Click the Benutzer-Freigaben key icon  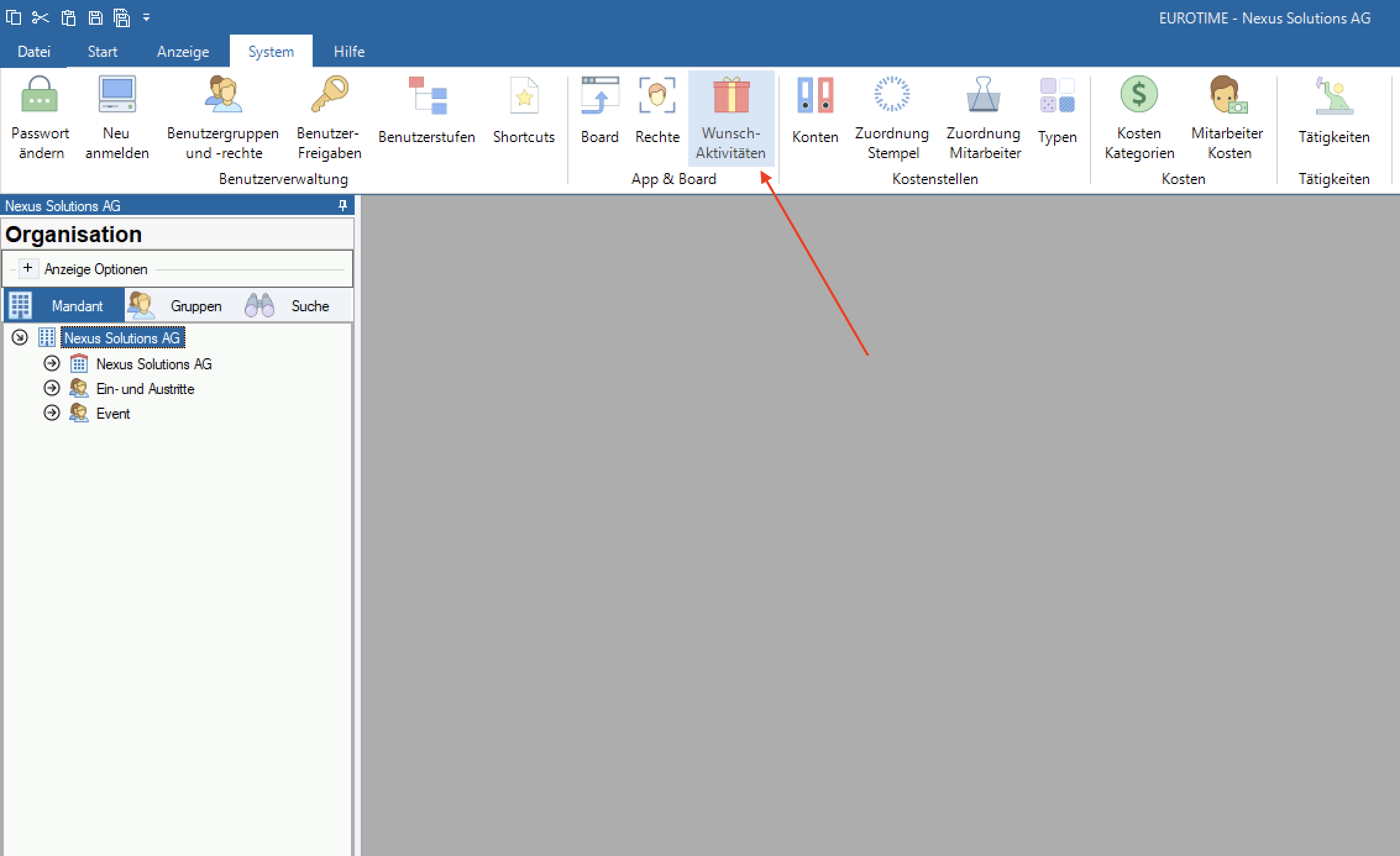click(329, 95)
